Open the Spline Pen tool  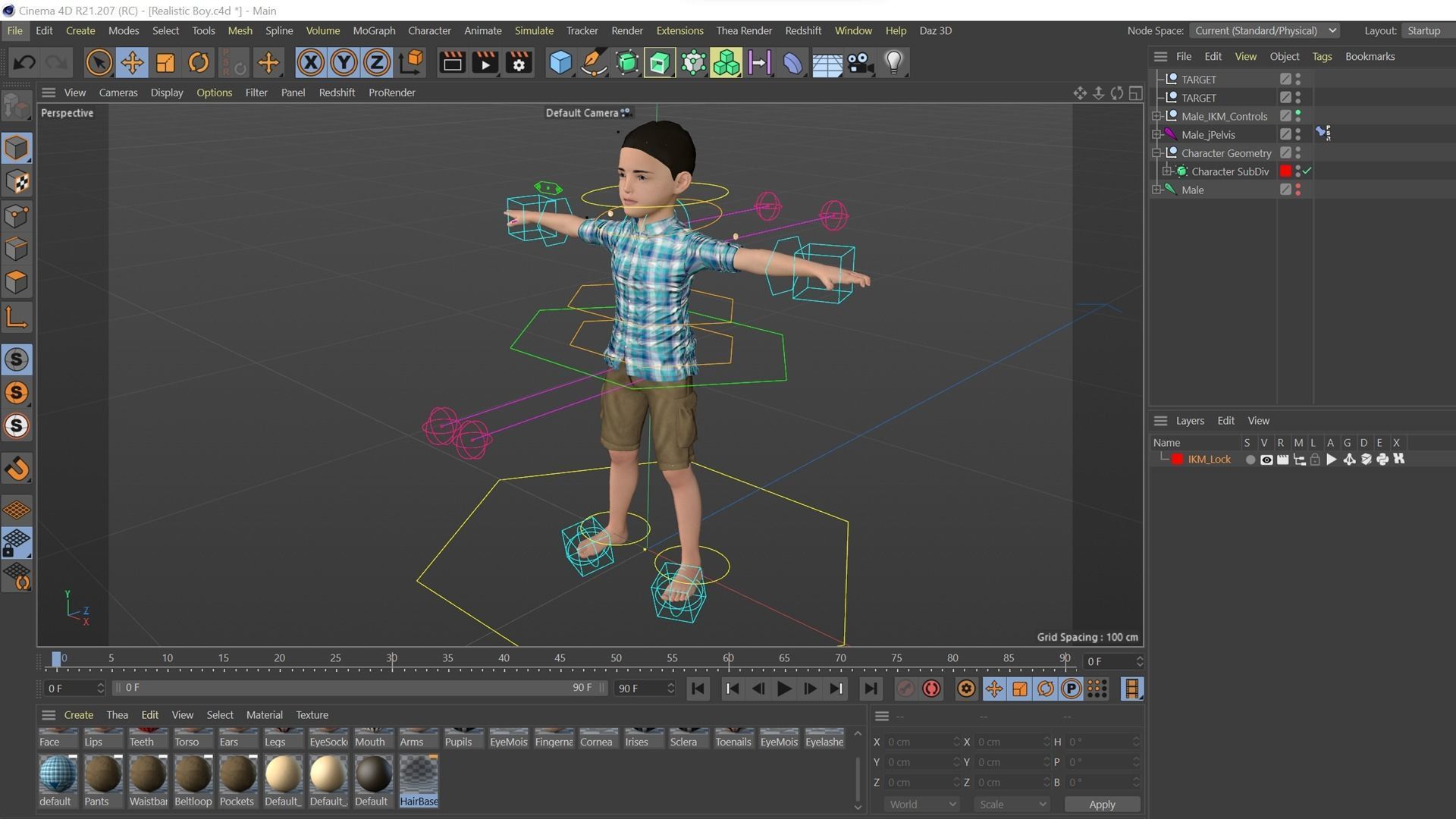pyautogui.click(x=594, y=63)
